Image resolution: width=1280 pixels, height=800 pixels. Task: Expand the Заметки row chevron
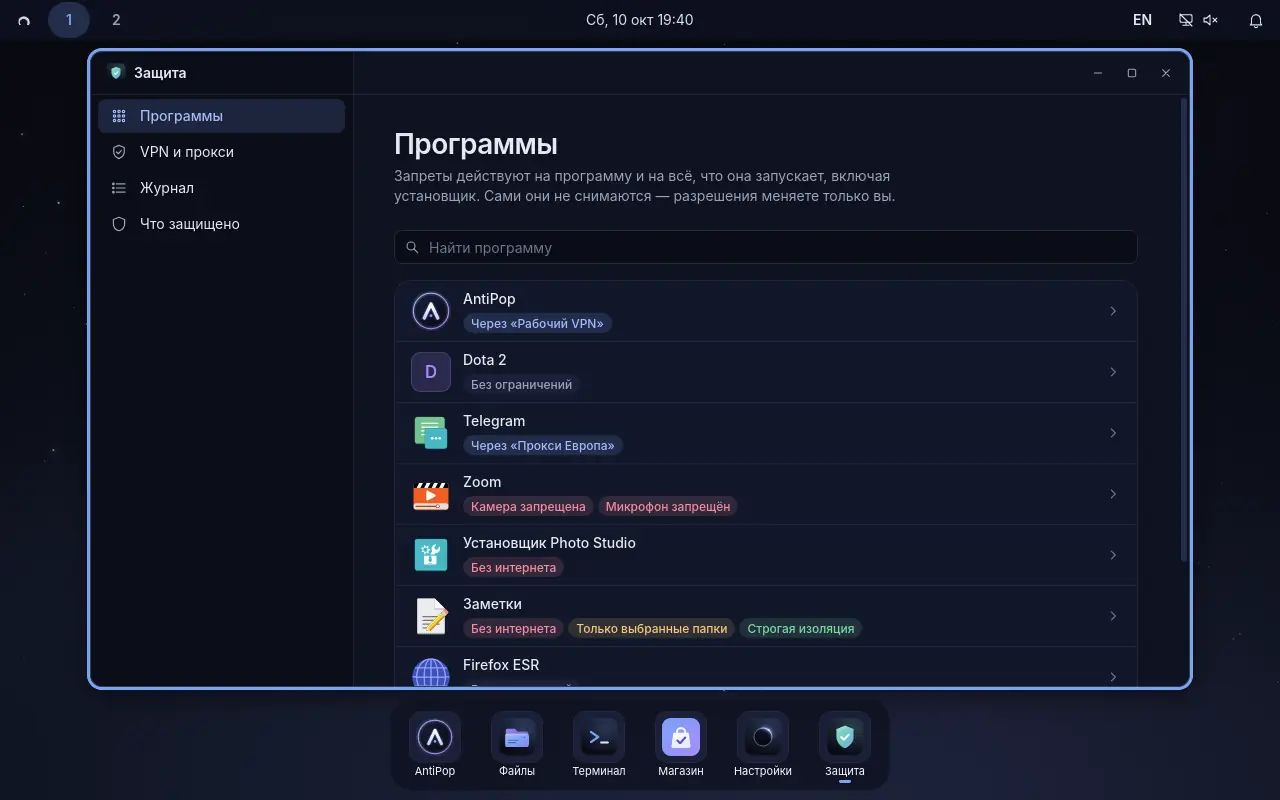1113,616
